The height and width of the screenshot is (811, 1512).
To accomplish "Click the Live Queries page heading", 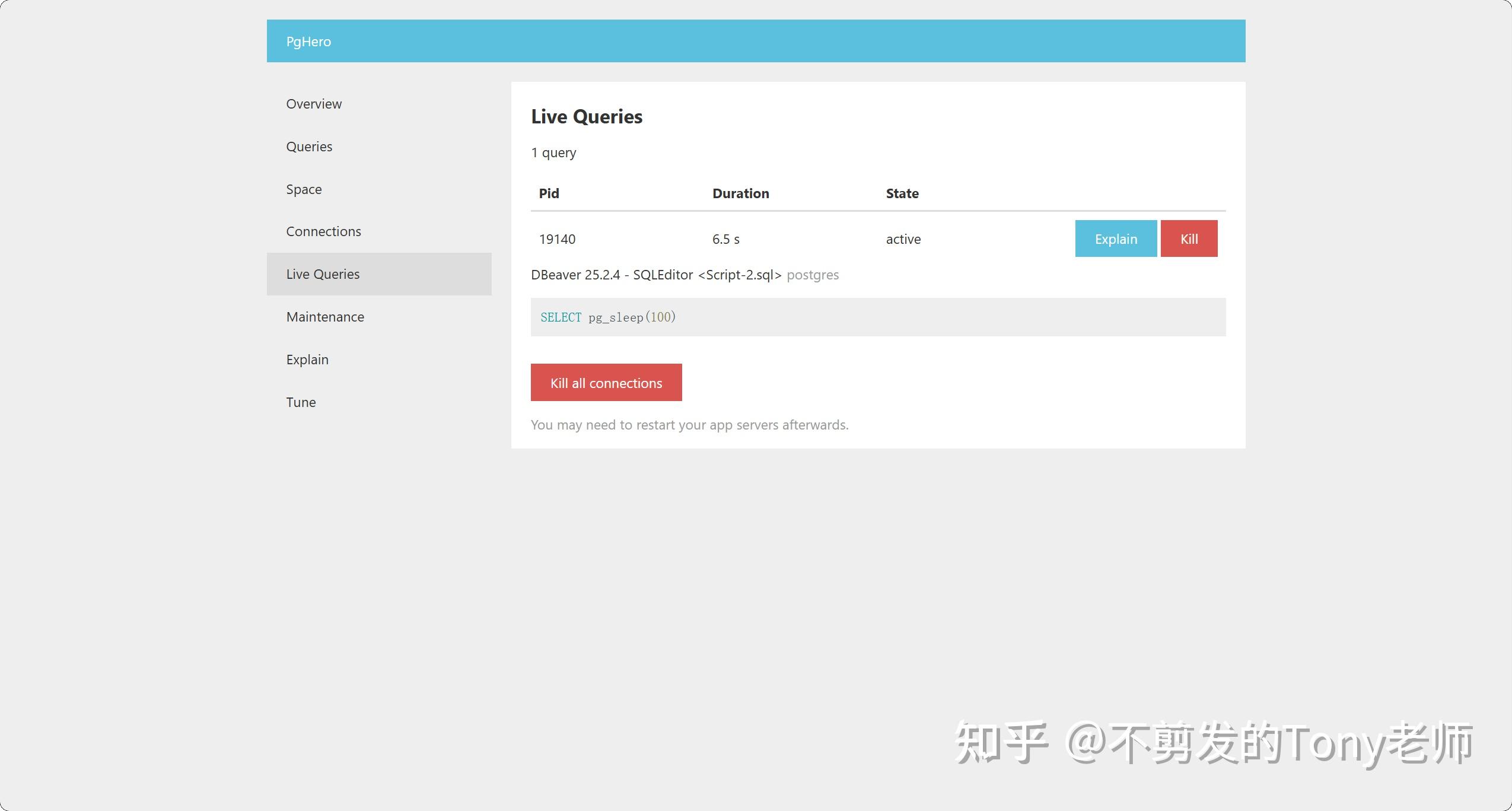I will (x=587, y=117).
